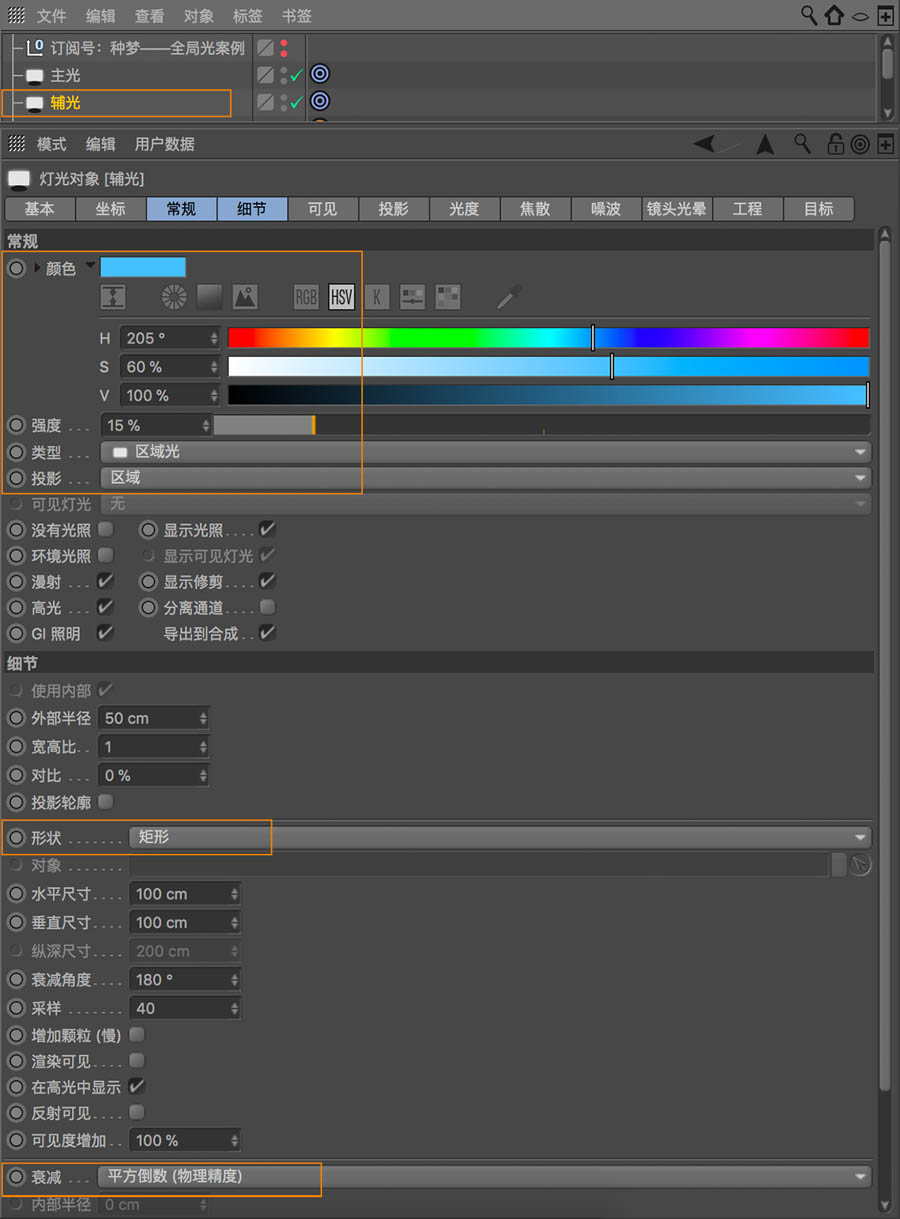Open the 文件 menu
The height and width of the screenshot is (1219, 900).
coord(51,16)
